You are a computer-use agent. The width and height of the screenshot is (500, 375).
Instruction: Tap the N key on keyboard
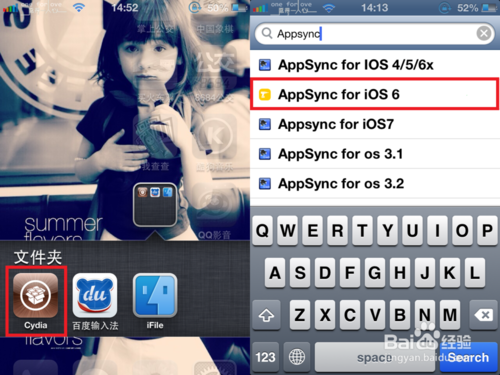(x=425, y=315)
